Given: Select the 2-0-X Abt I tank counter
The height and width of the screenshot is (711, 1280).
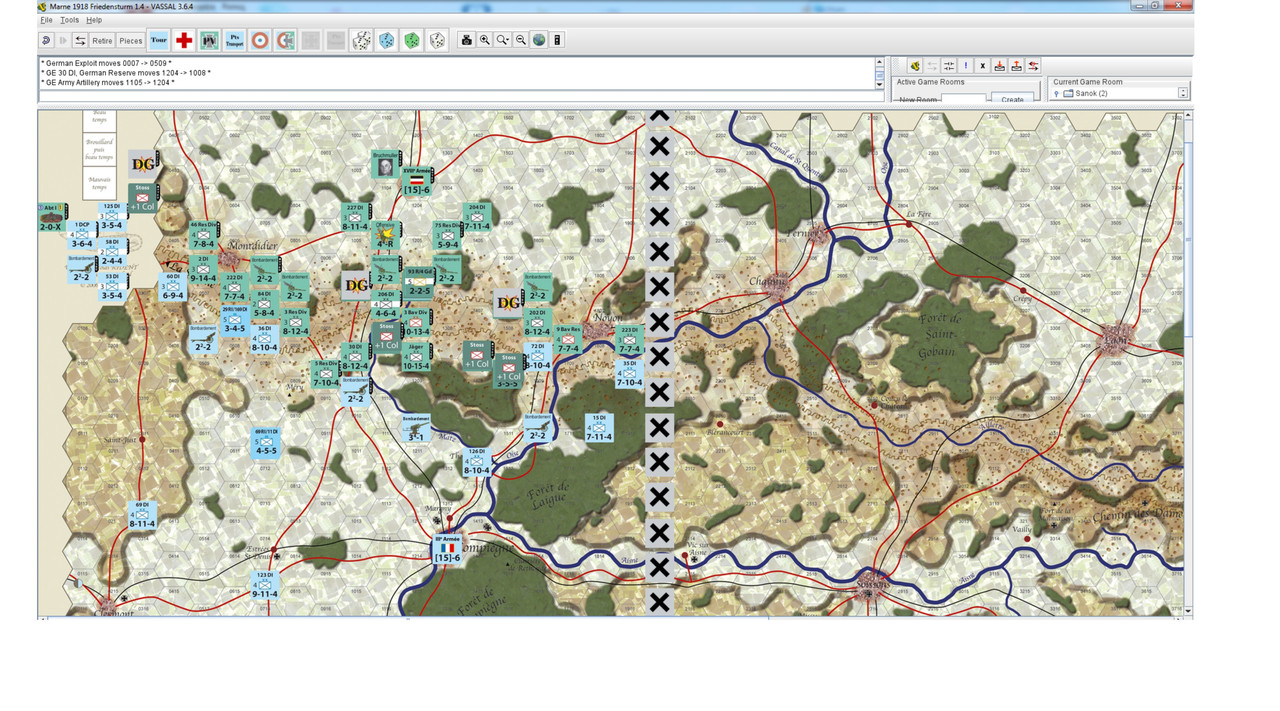Looking at the screenshot, I should 51,218.
